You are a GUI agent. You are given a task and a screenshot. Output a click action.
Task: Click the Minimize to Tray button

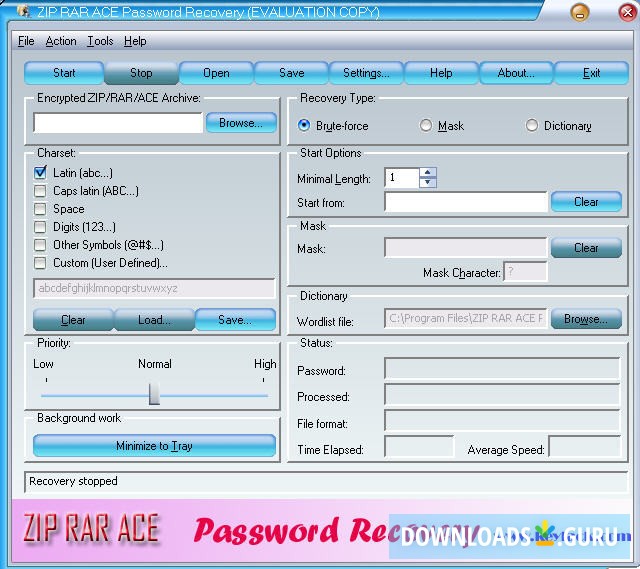[154, 446]
